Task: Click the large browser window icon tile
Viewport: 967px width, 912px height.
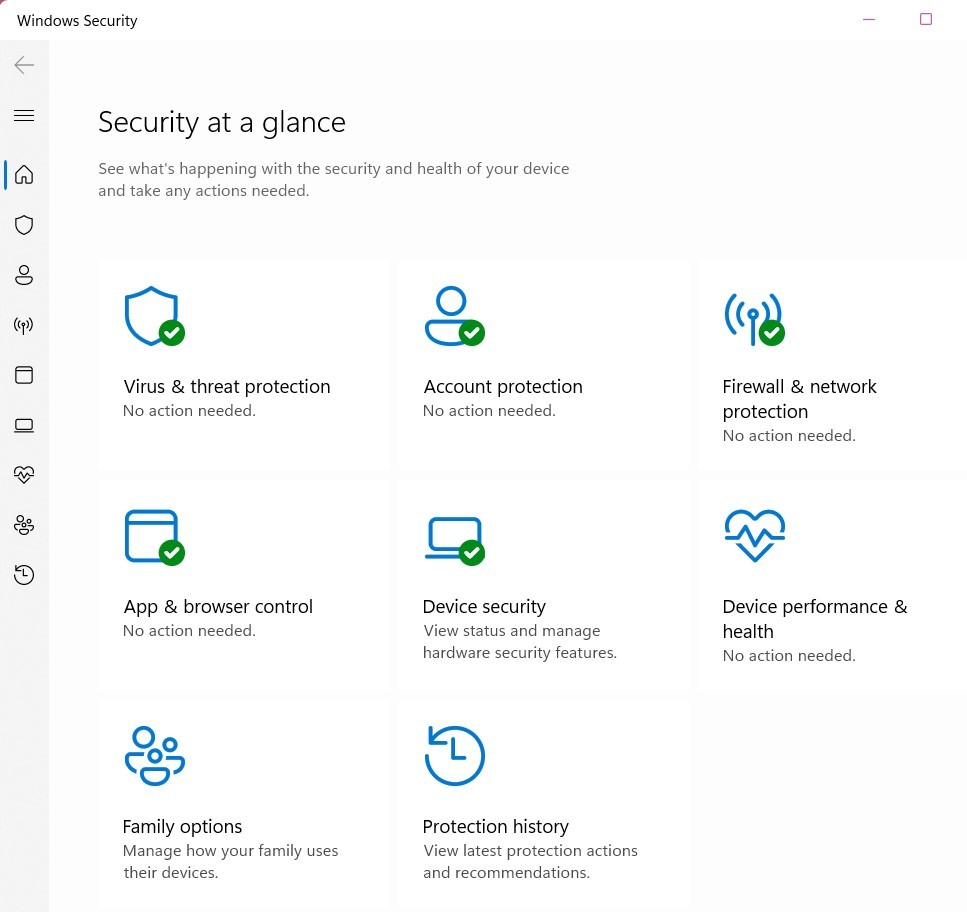Action: [154, 537]
